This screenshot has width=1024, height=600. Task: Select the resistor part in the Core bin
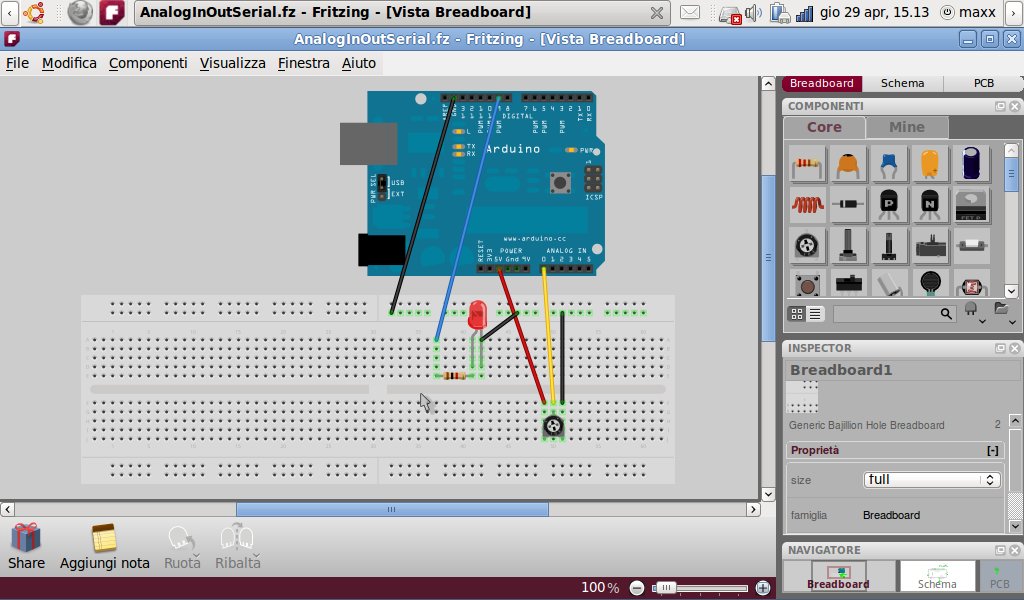tap(807, 164)
